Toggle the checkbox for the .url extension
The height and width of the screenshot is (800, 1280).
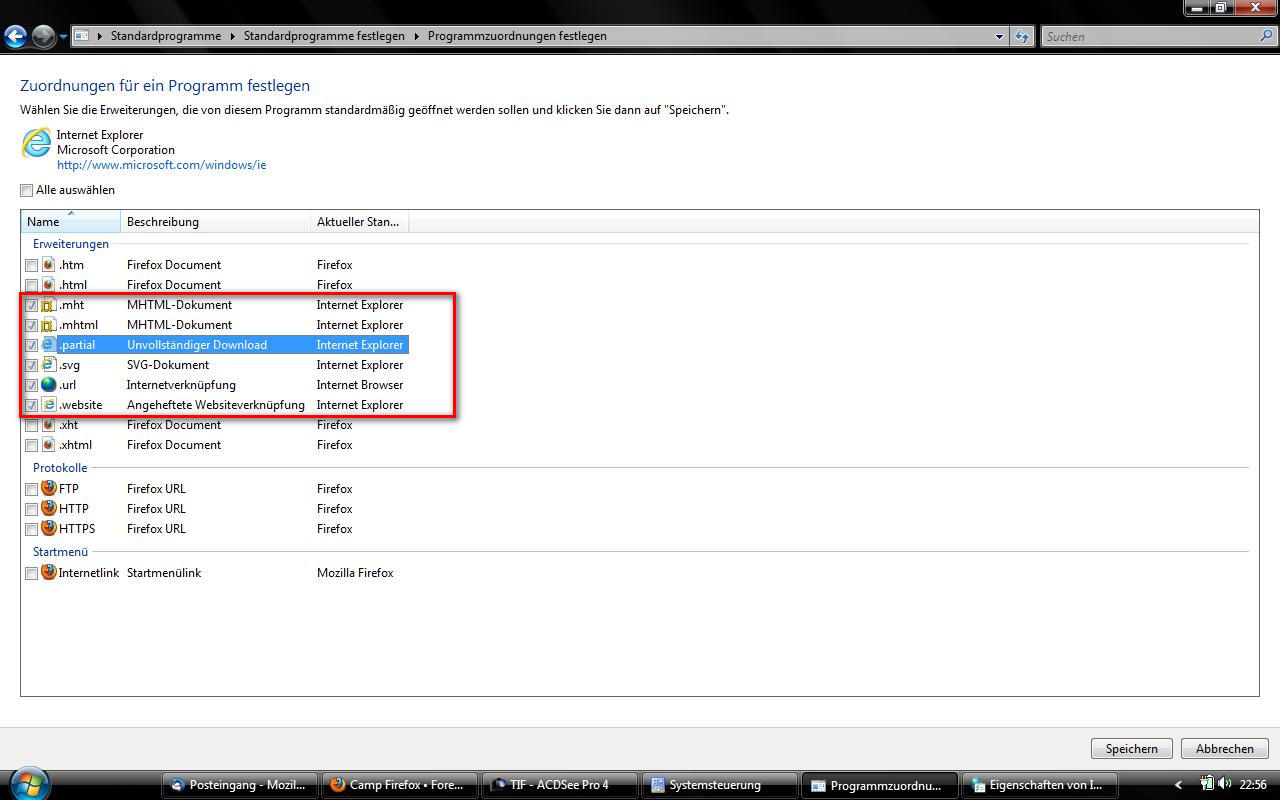point(31,386)
